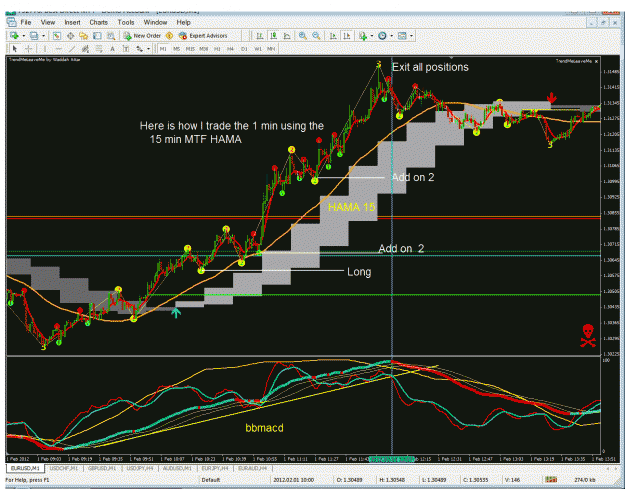
Task: Open the Indicators list icon
Action: pyautogui.click(x=363, y=36)
